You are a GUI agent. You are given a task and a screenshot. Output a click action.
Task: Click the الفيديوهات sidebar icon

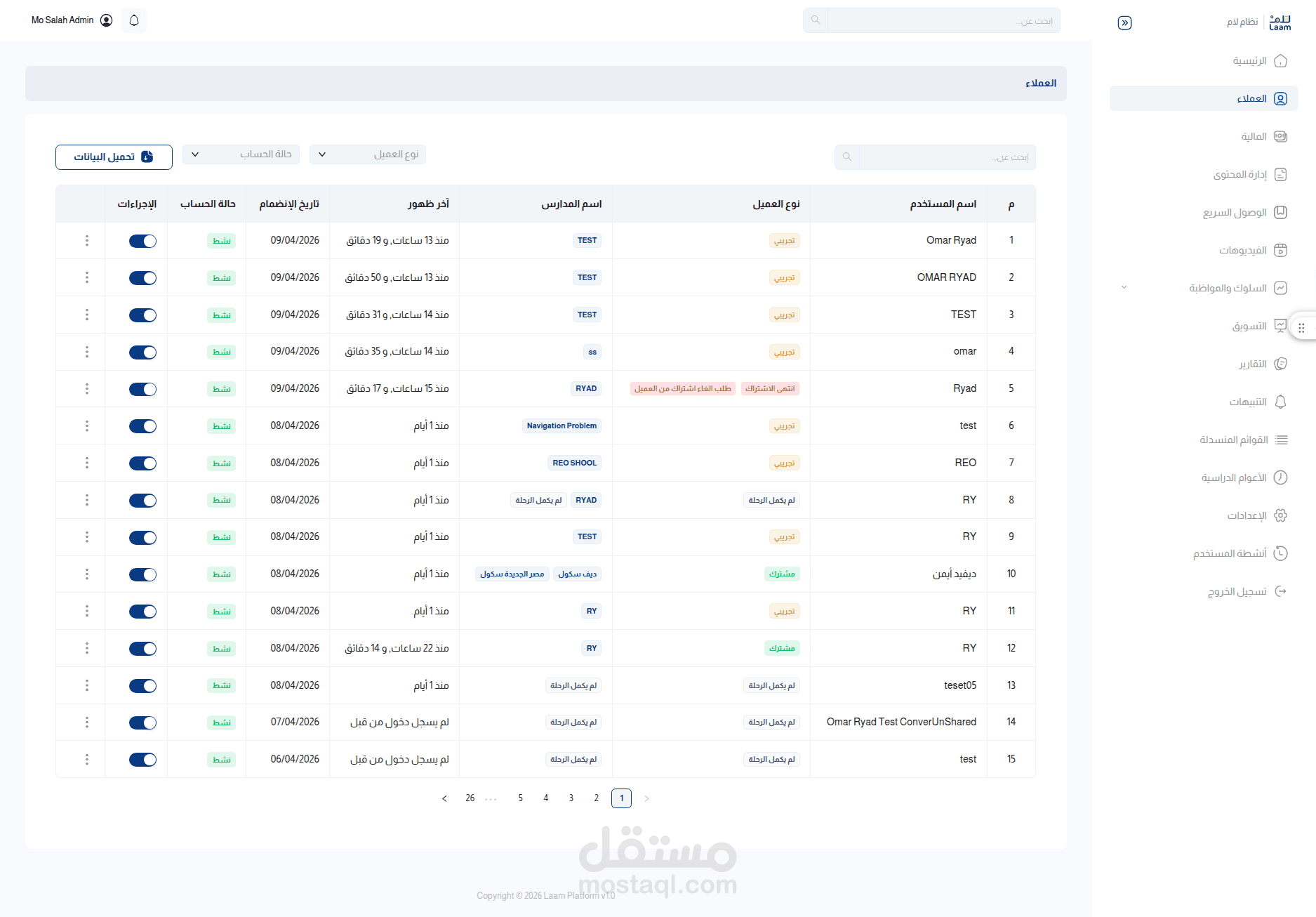[x=1280, y=250]
